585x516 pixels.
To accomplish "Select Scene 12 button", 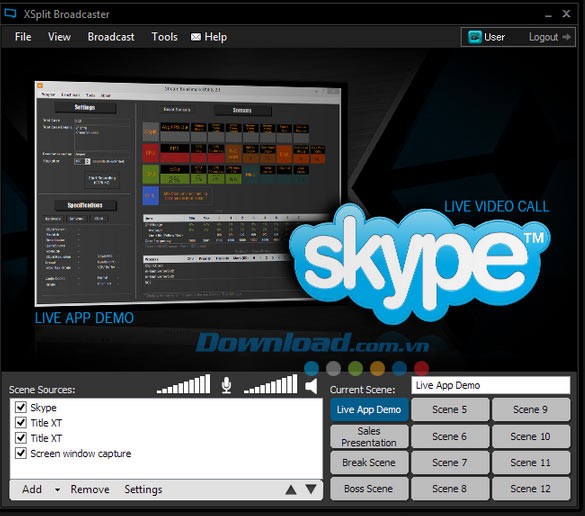I will [531, 489].
